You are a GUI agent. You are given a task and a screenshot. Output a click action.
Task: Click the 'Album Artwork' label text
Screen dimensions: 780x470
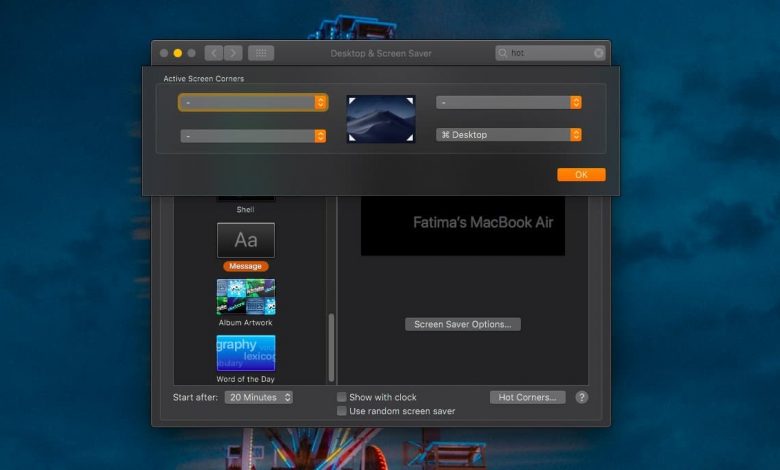tap(246, 322)
